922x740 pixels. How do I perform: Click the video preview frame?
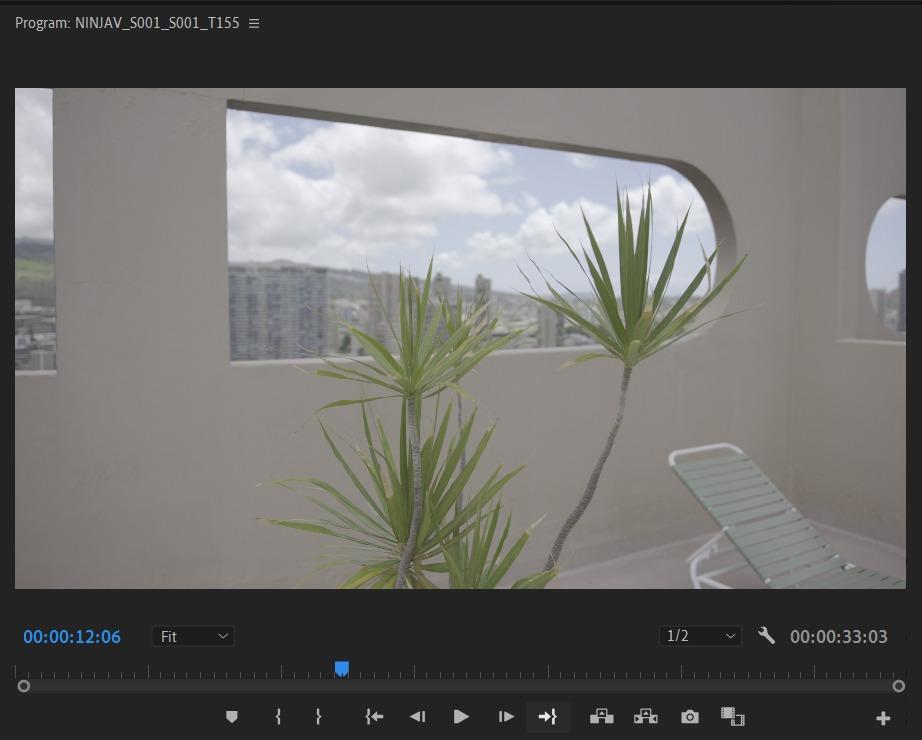point(460,338)
